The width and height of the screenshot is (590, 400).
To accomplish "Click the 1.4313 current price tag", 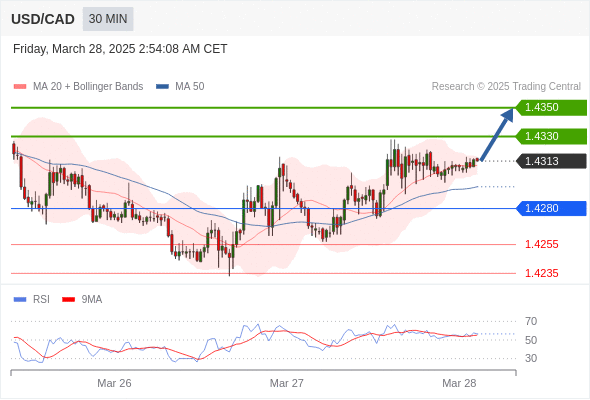I will click(551, 161).
